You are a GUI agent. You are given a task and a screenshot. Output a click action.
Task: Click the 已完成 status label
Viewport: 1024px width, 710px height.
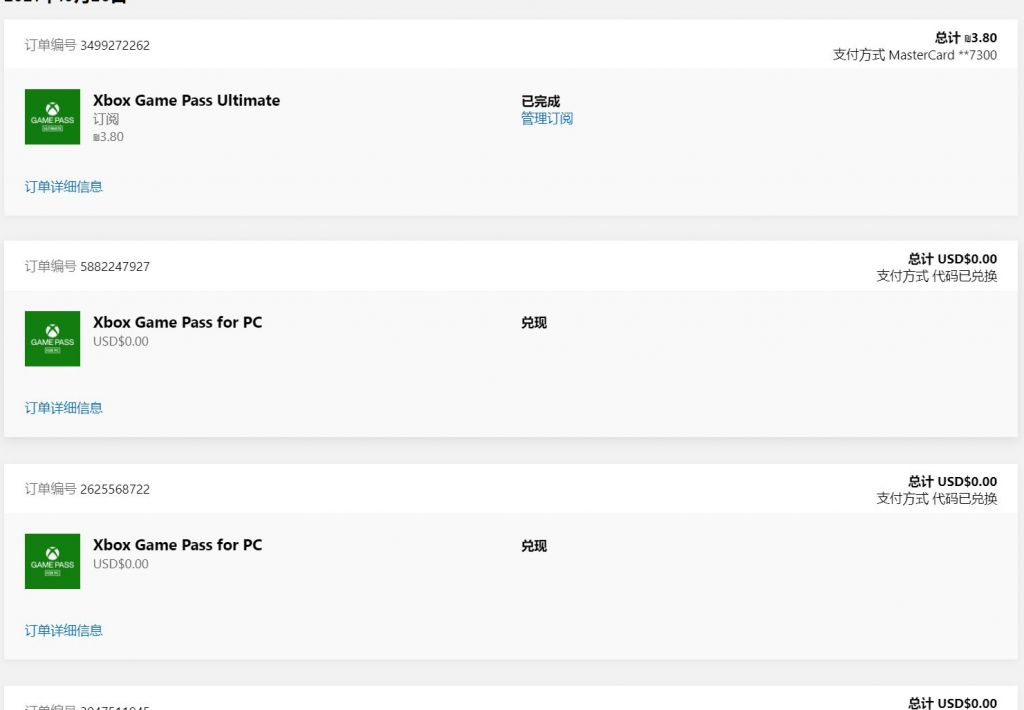click(x=541, y=101)
